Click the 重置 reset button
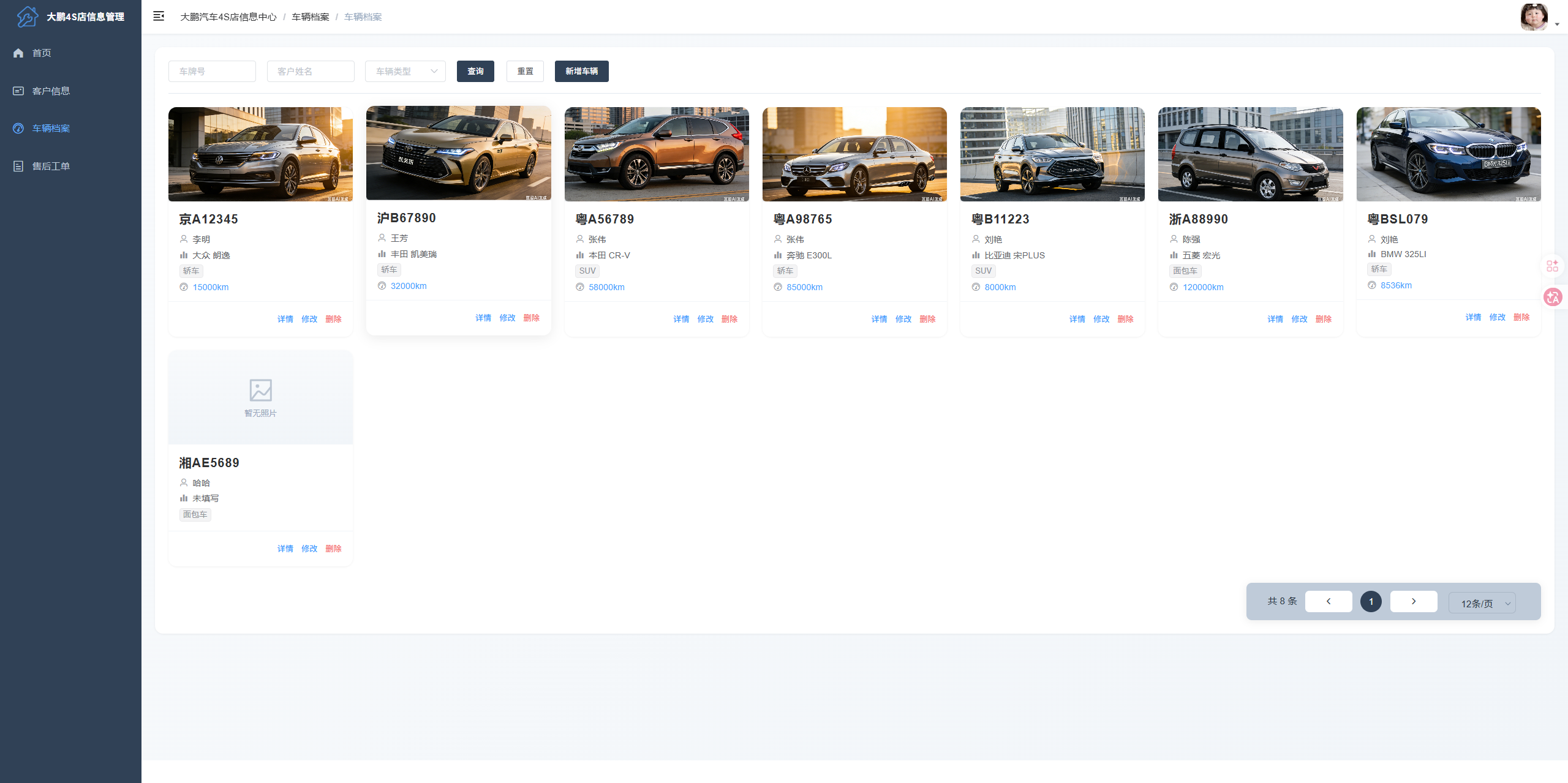This screenshot has height=783, width=1568. (x=525, y=71)
